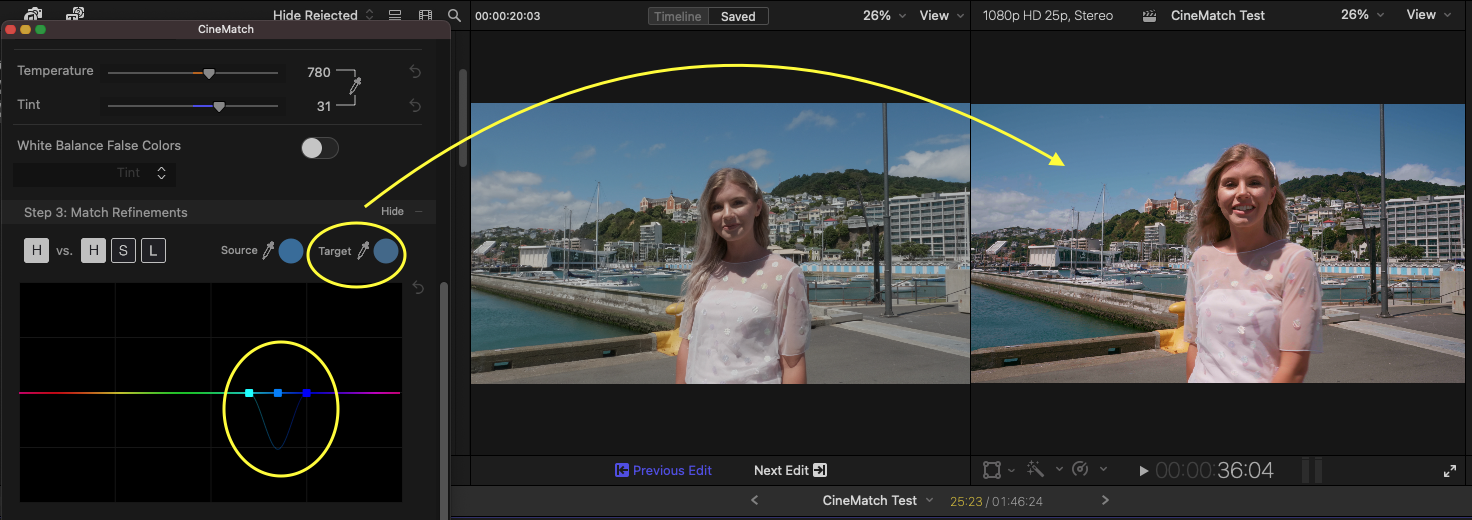Screen dimensions: 1472x520
Task: Open the browser search magnifier
Action: (x=454, y=16)
